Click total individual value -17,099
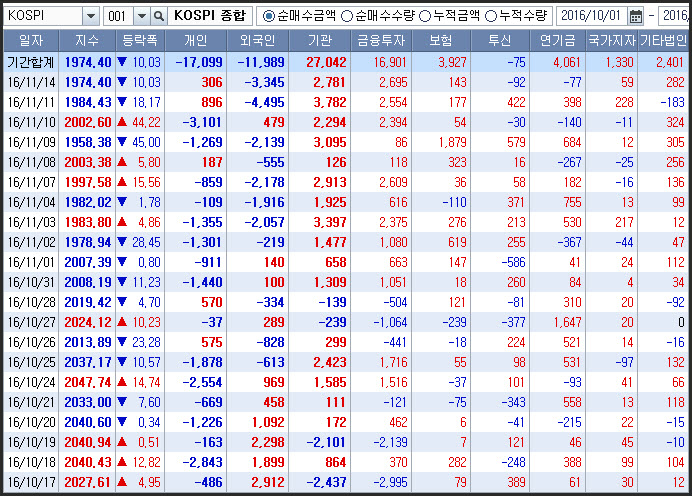This screenshot has width=692, height=496. tap(199, 62)
